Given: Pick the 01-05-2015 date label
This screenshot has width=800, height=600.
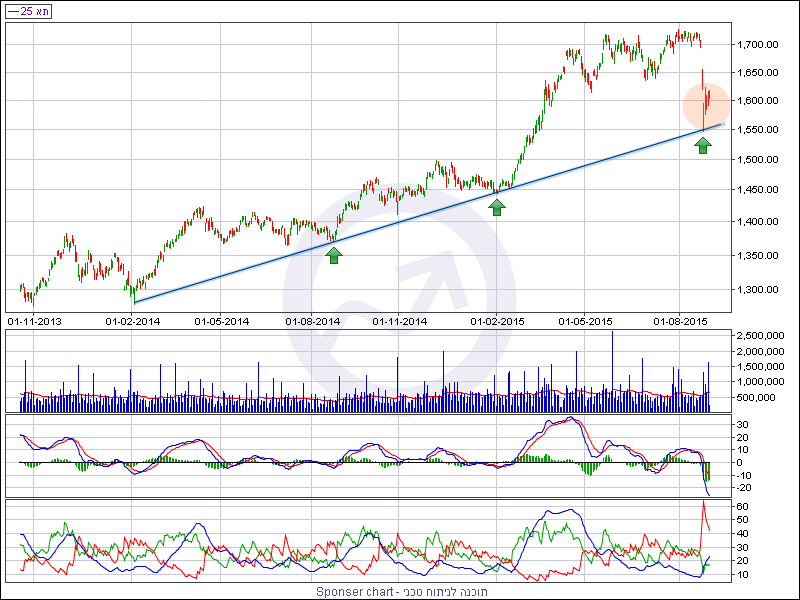Looking at the screenshot, I should pyautogui.click(x=586, y=321).
